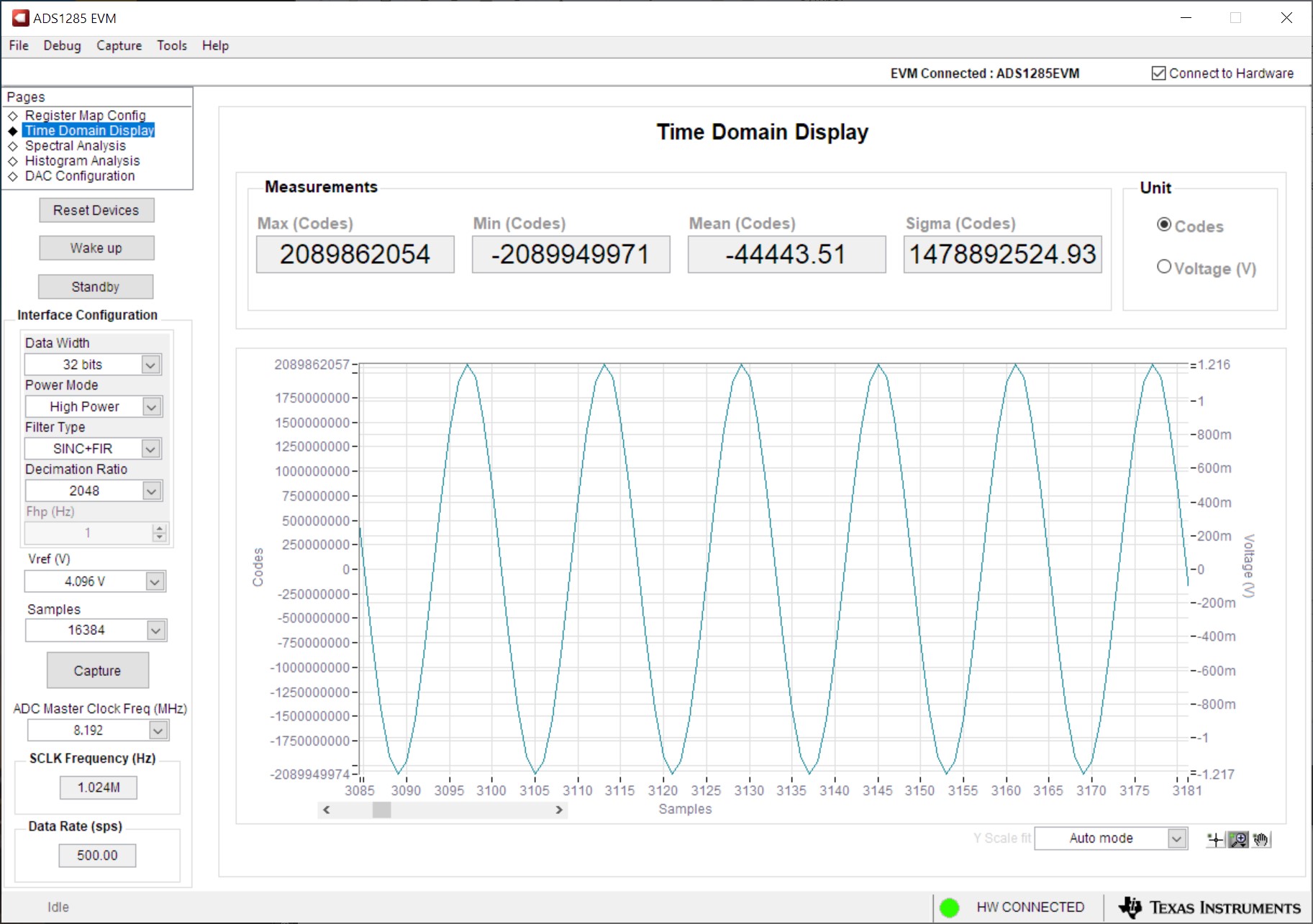Screen dimensions: 1313x924
Task: Click the DAC Configuration diamond icon
Action: [13, 176]
